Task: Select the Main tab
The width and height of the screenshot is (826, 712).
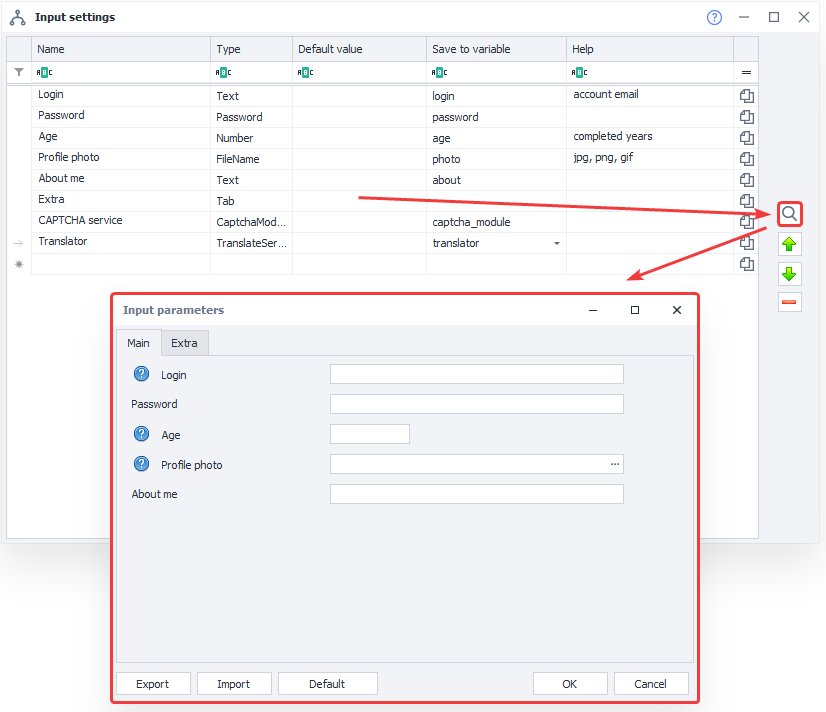Action: coord(138,343)
